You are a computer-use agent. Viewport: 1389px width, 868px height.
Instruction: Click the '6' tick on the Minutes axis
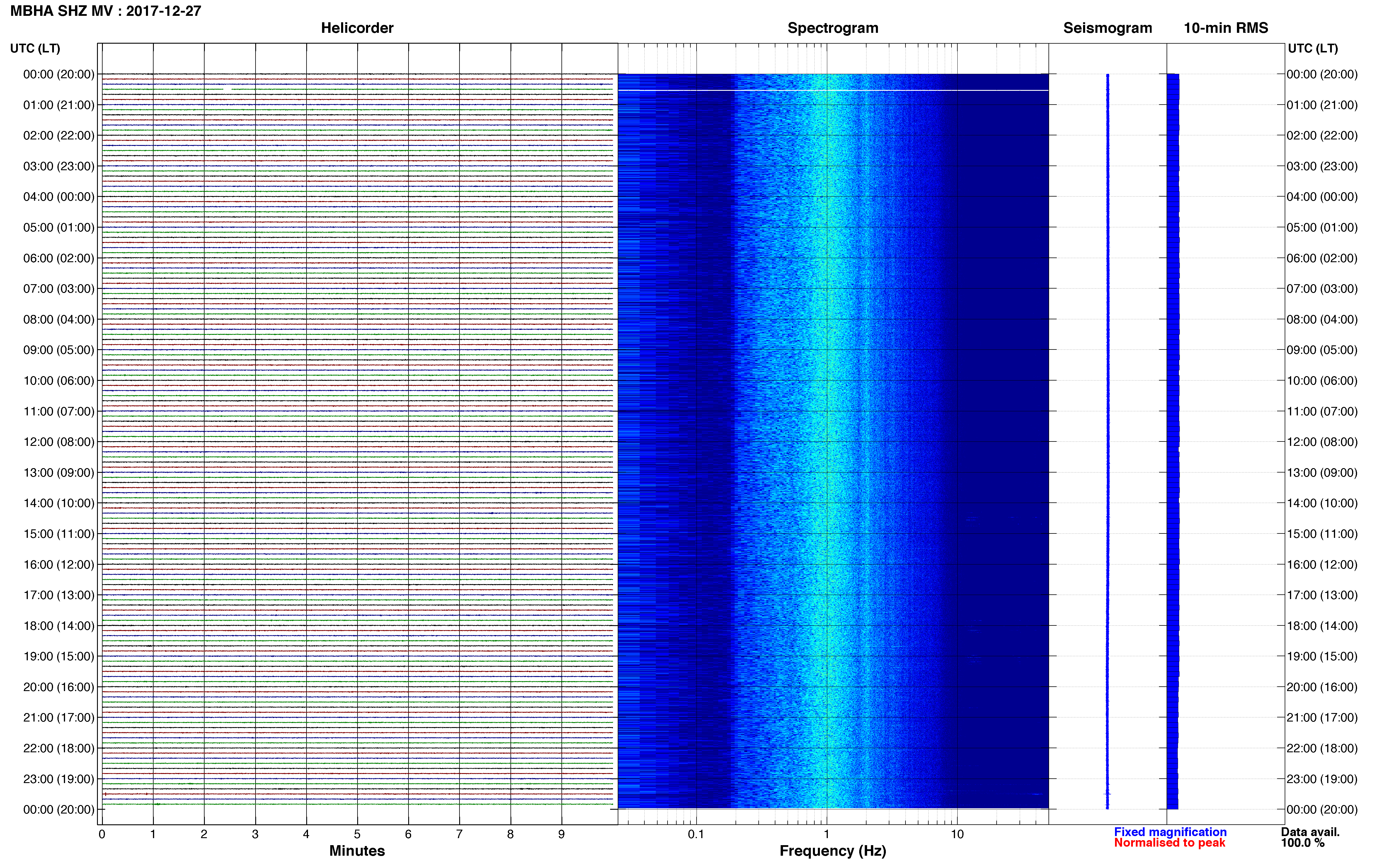[408, 834]
